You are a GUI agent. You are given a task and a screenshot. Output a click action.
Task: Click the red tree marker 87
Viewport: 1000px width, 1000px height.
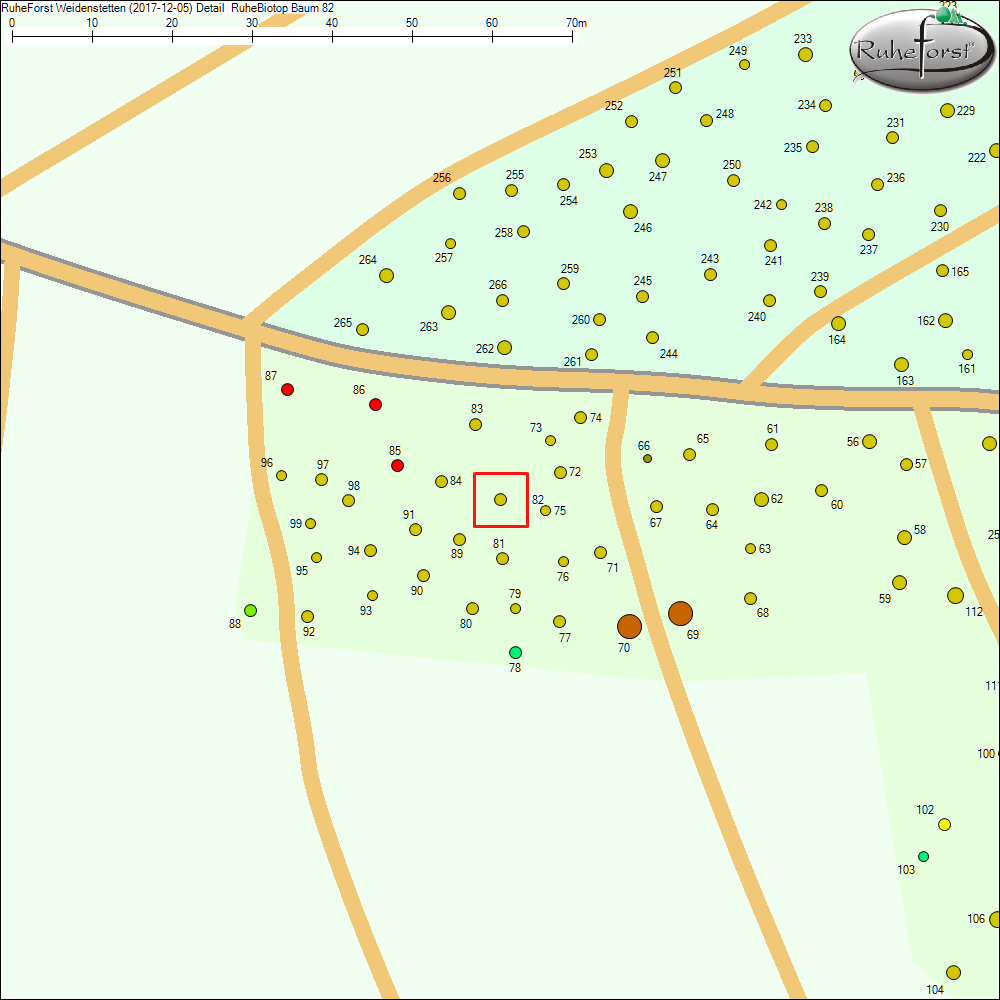[x=287, y=389]
